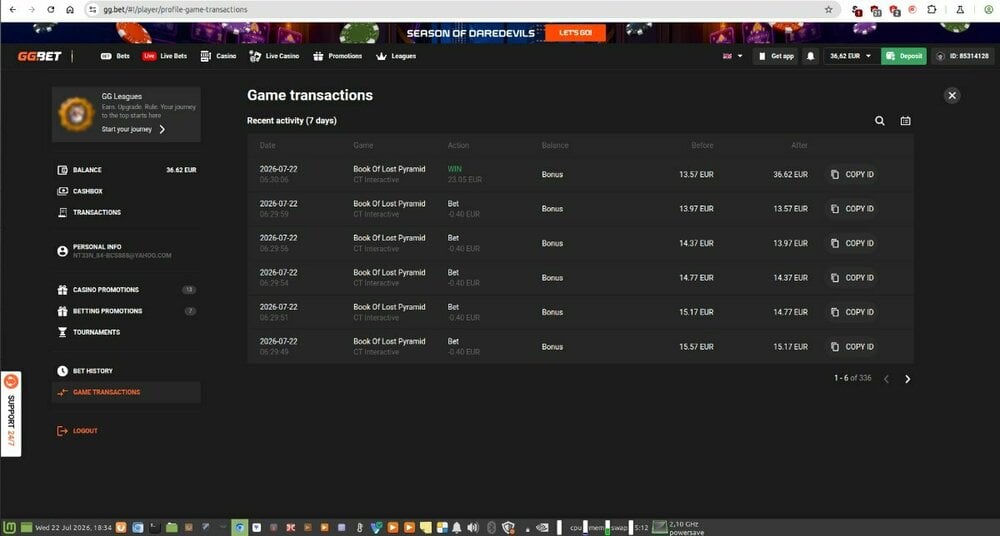Expand Start your journey chevron

[162, 130]
